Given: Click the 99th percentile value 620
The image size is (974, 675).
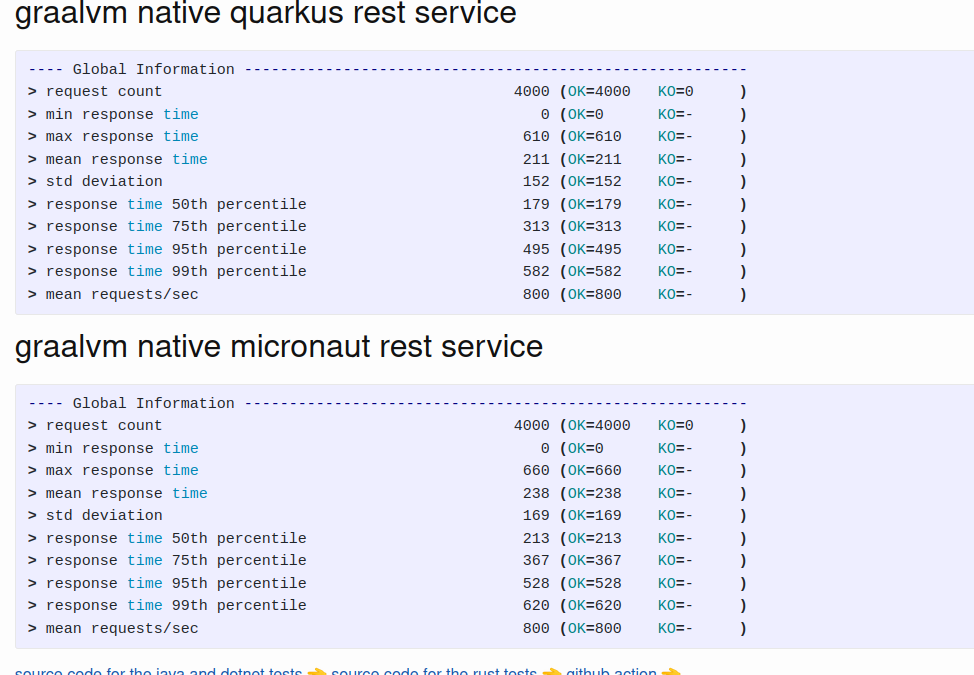Looking at the screenshot, I should tap(536, 605).
